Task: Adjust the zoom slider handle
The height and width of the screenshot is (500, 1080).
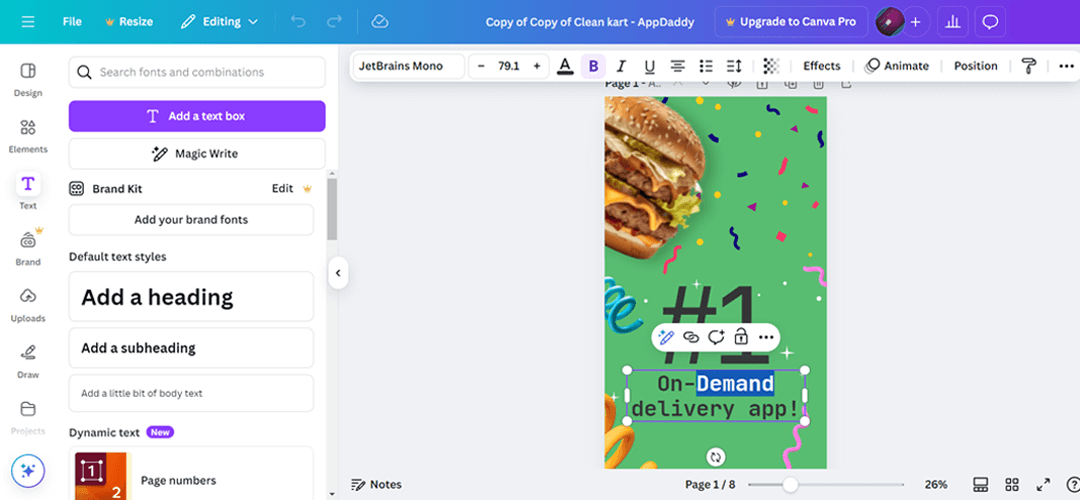Action: click(x=790, y=485)
